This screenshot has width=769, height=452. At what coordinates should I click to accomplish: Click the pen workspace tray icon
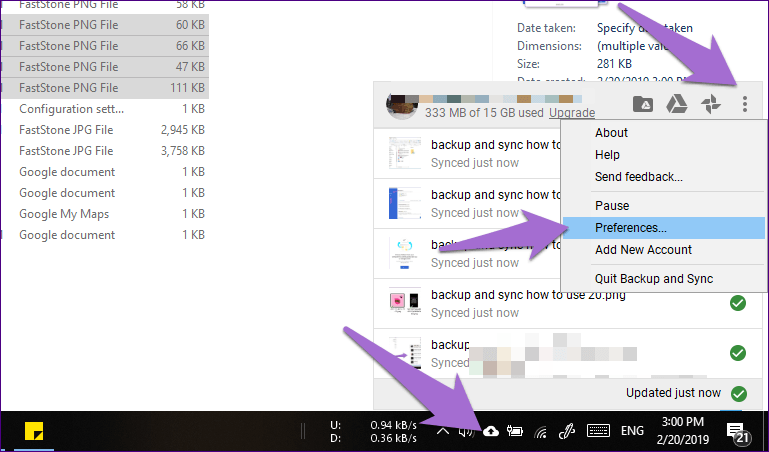(x=566, y=431)
